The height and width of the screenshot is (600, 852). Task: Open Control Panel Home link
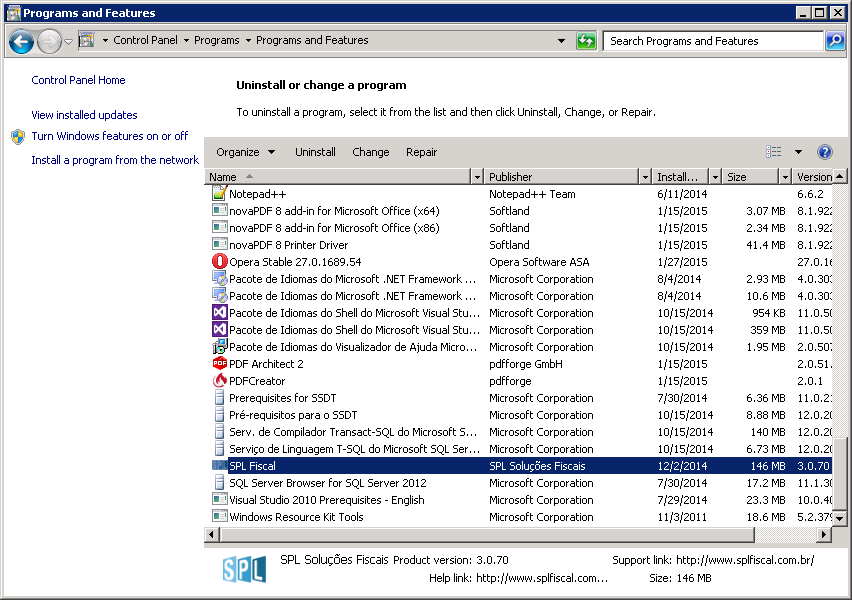78,80
